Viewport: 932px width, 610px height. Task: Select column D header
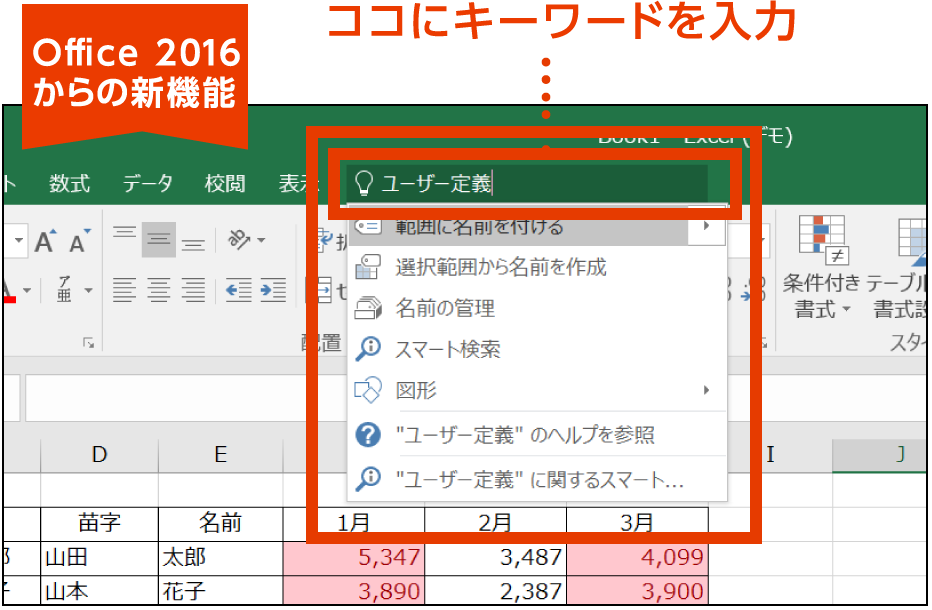pyautogui.click(x=99, y=455)
